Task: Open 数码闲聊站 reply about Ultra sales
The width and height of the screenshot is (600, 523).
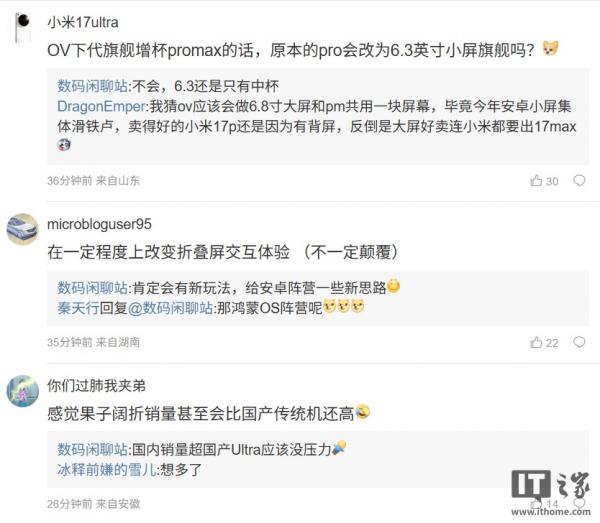Action: (93, 449)
